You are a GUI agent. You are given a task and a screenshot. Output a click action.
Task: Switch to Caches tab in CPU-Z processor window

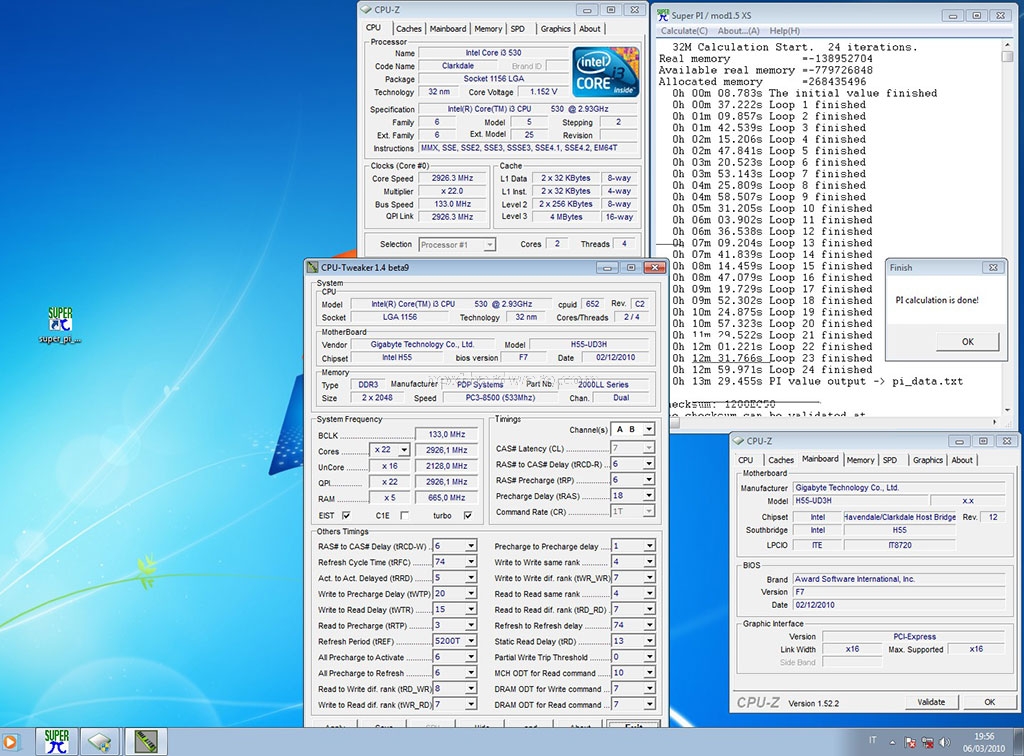[x=408, y=29]
